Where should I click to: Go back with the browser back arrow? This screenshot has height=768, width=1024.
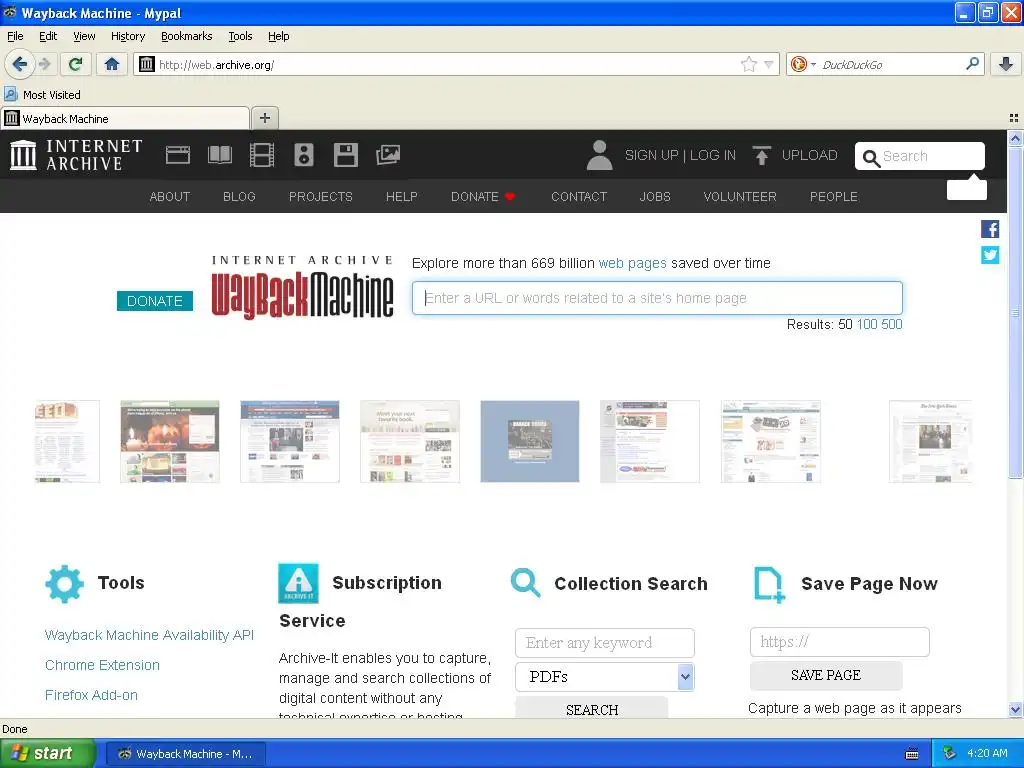(20, 64)
